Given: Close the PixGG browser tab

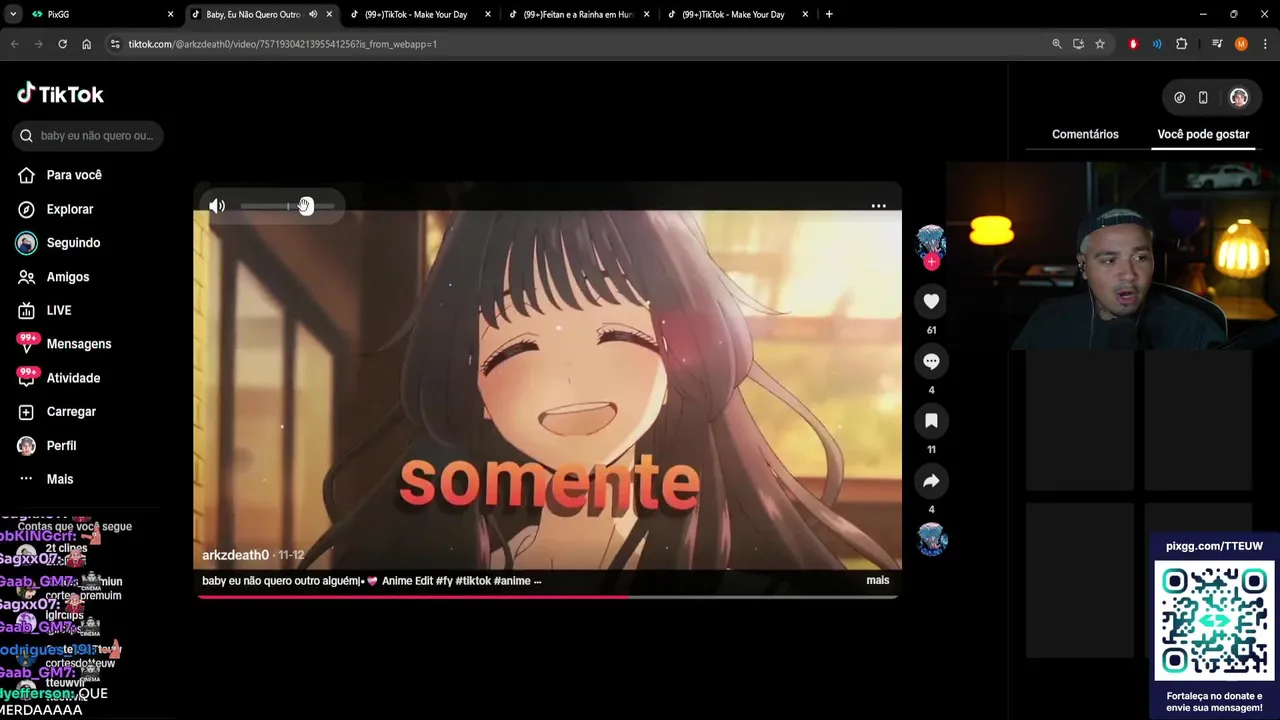Looking at the screenshot, I should 170,14.
